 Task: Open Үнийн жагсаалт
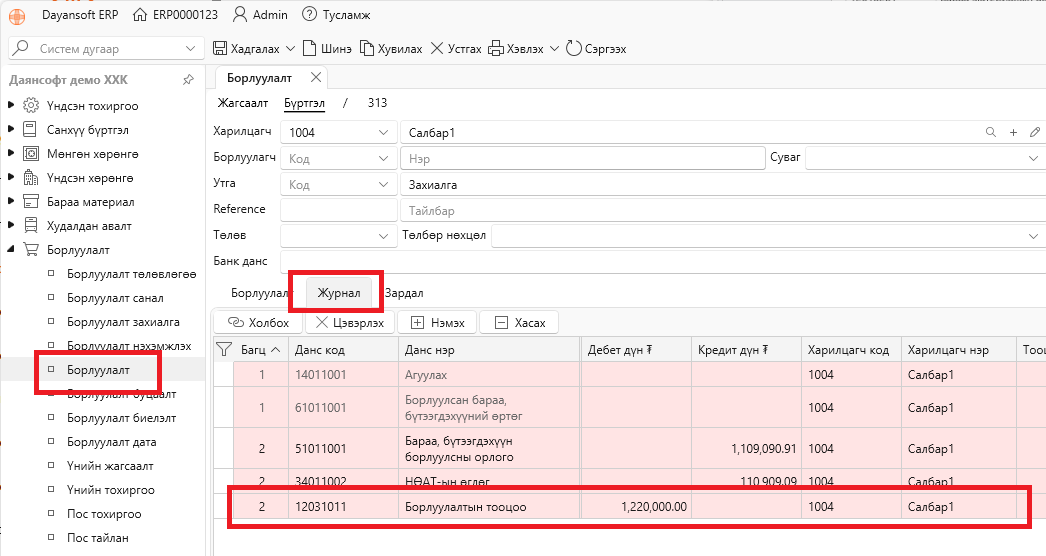(110, 466)
